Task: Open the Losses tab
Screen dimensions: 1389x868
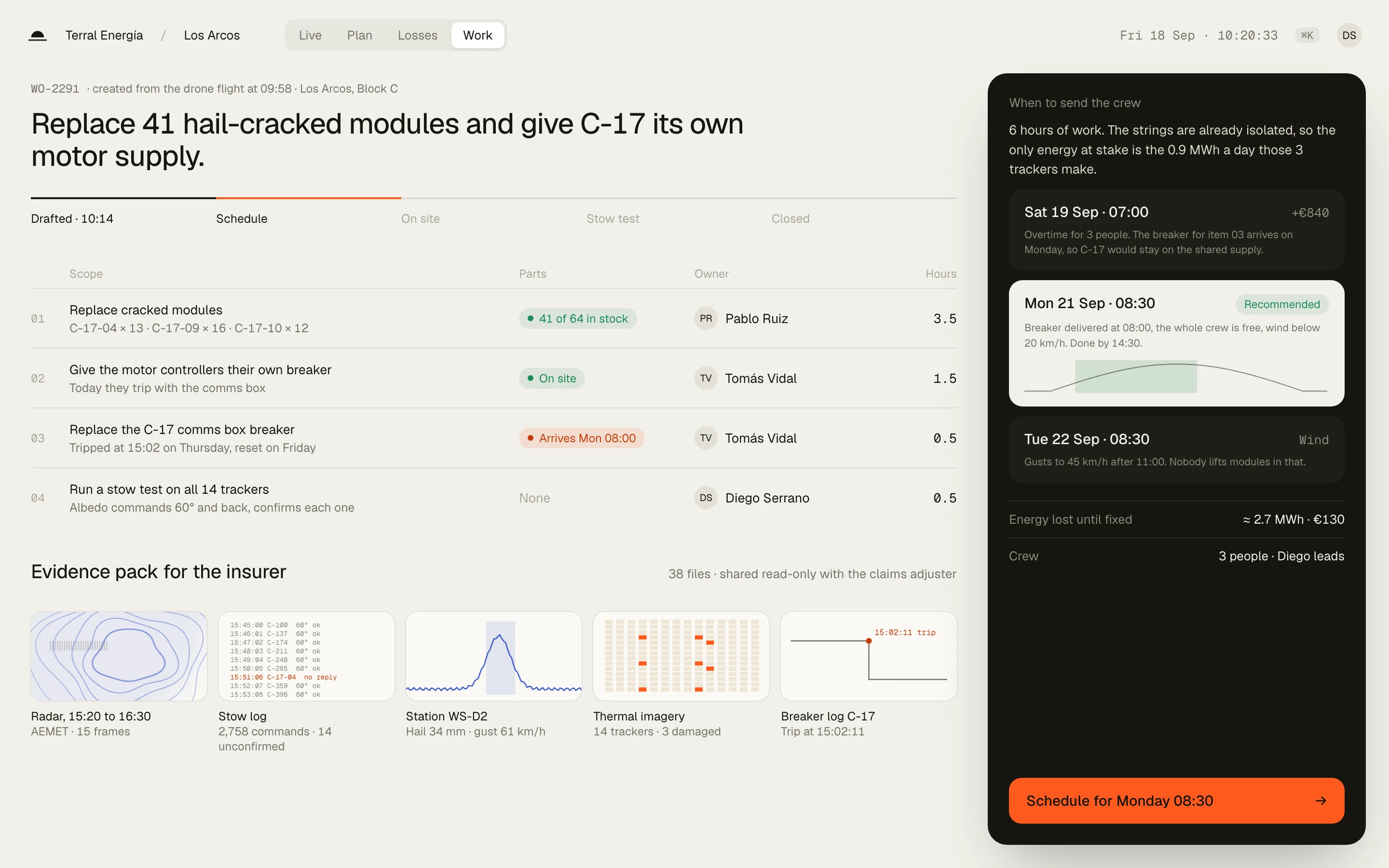Action: click(417, 36)
